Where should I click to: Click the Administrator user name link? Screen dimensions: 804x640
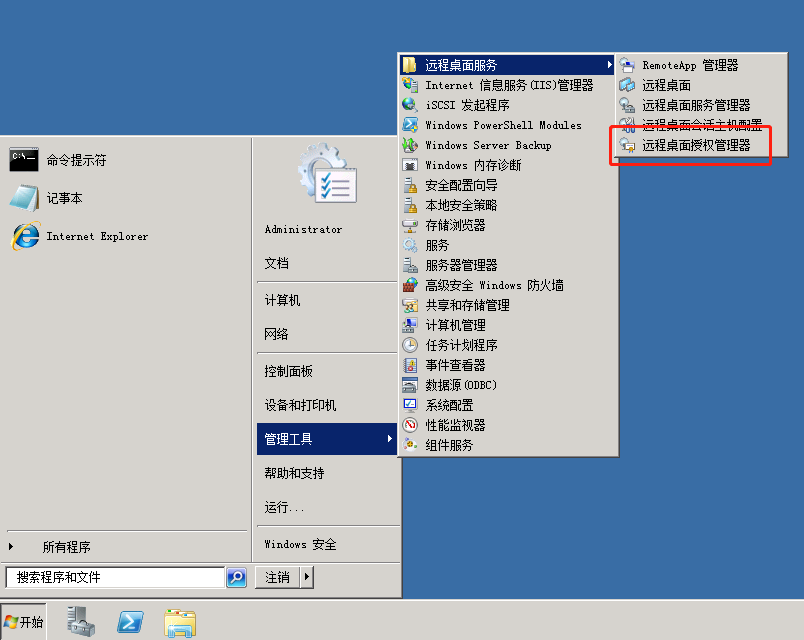[x=304, y=229]
